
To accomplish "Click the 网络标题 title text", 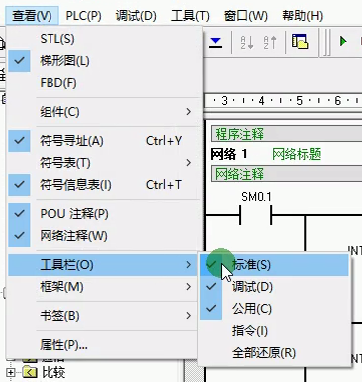I will [x=296, y=154].
